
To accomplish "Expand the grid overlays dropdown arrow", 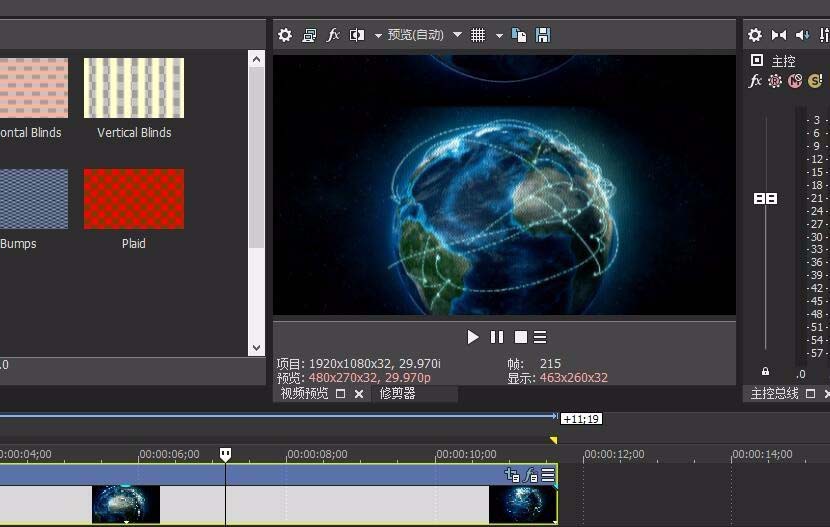I will point(499,35).
